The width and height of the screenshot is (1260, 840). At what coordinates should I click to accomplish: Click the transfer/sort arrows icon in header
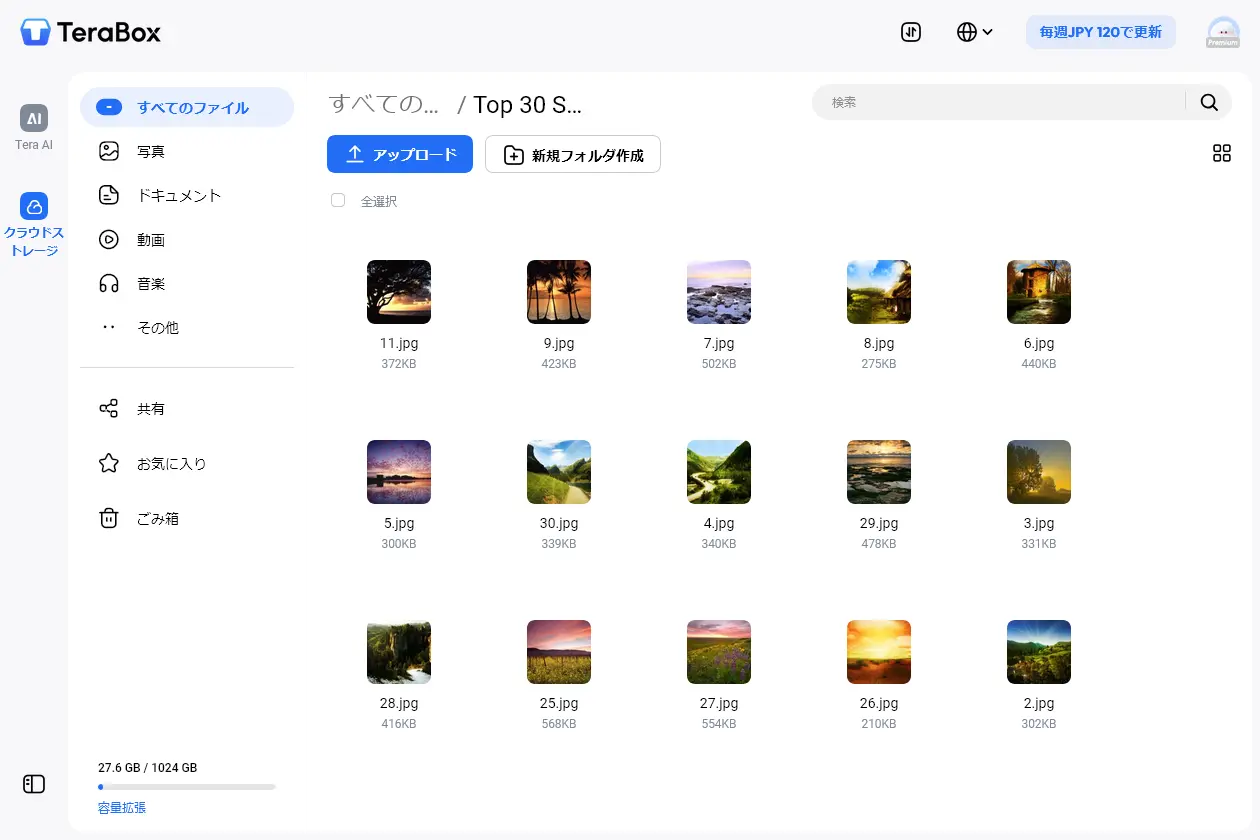pyautogui.click(x=910, y=31)
